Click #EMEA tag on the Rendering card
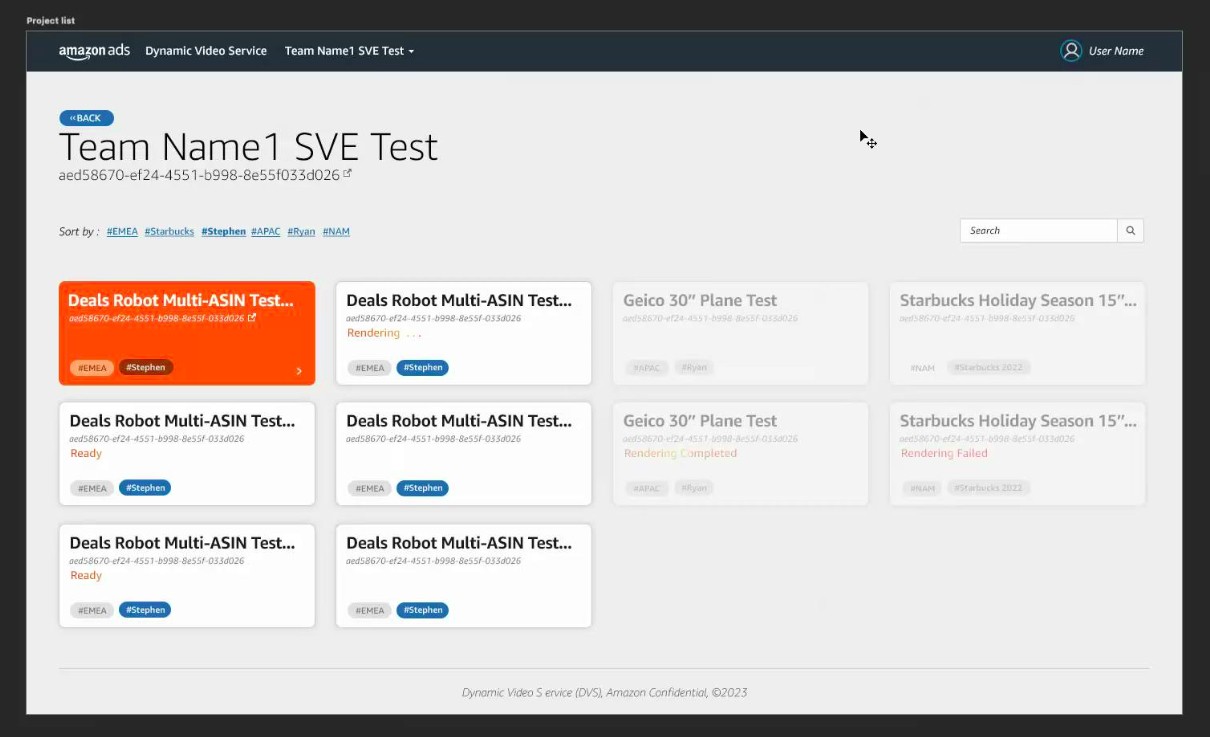The width and height of the screenshot is (1210, 737). 370,368
